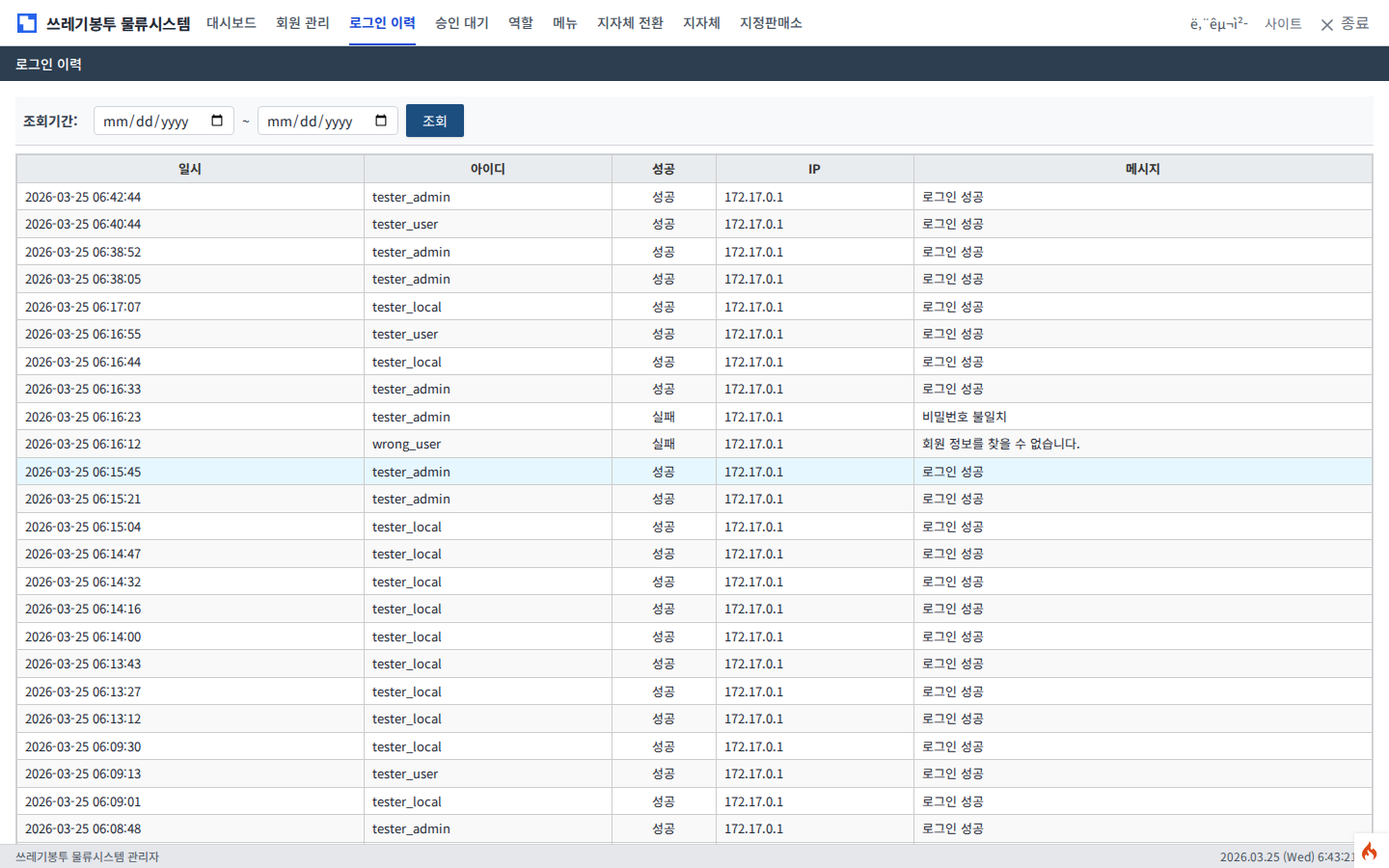1389x868 pixels.
Task: Open the 역할 menu
Action: [521, 23]
